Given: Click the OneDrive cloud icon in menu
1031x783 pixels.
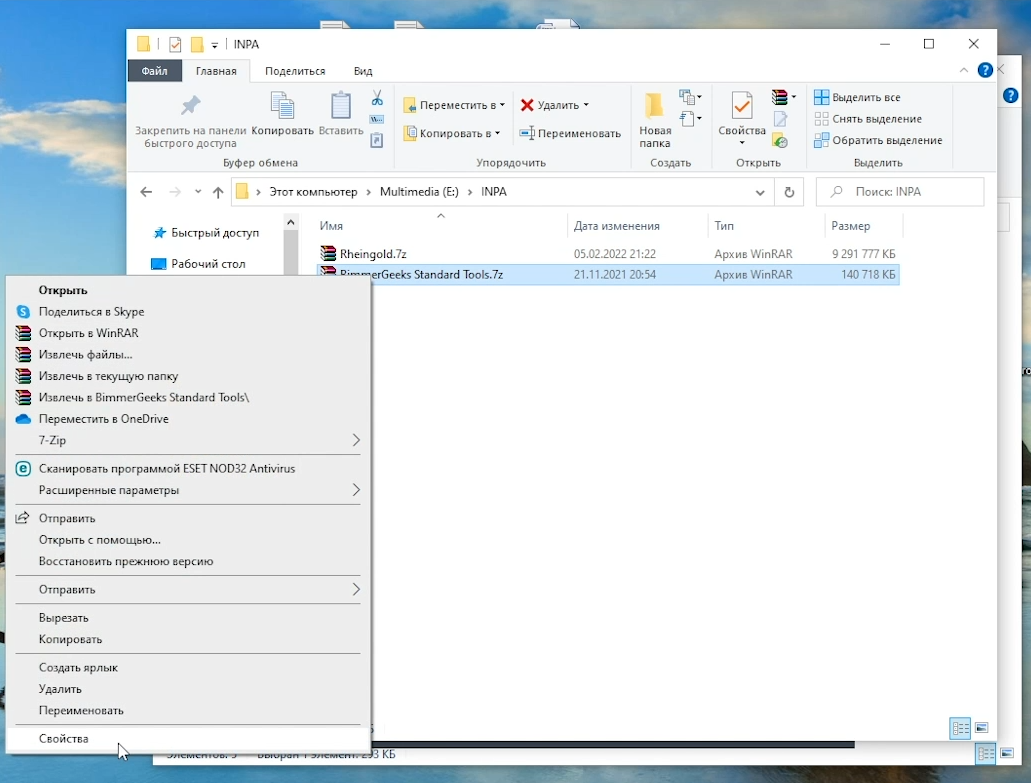Looking at the screenshot, I should [23, 419].
